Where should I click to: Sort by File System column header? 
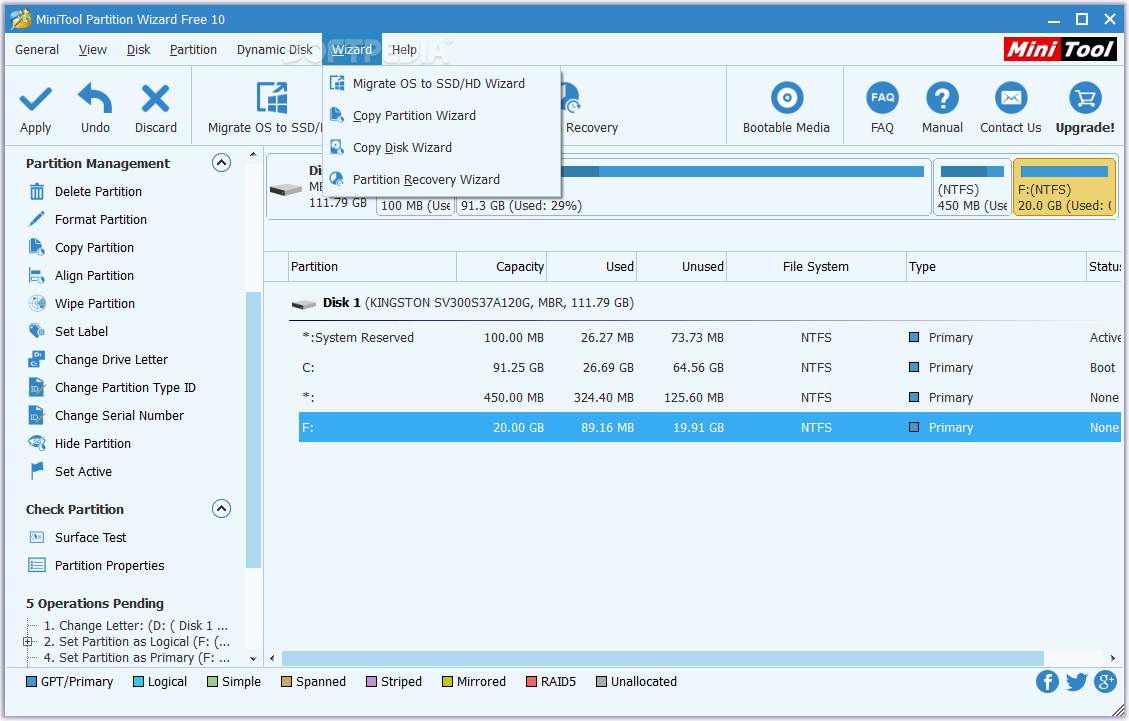[816, 267]
